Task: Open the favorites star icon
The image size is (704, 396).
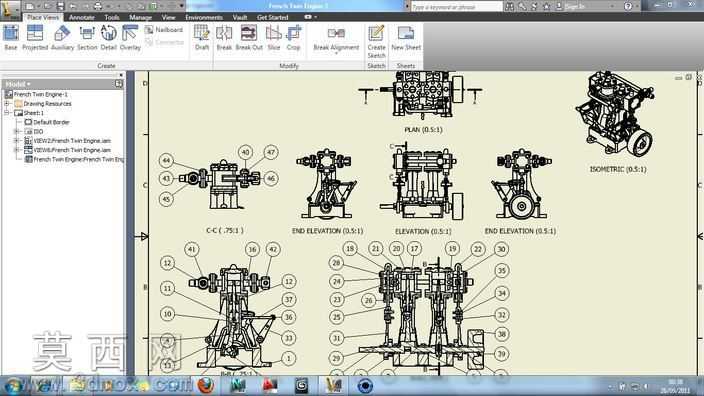Action: point(546,6)
